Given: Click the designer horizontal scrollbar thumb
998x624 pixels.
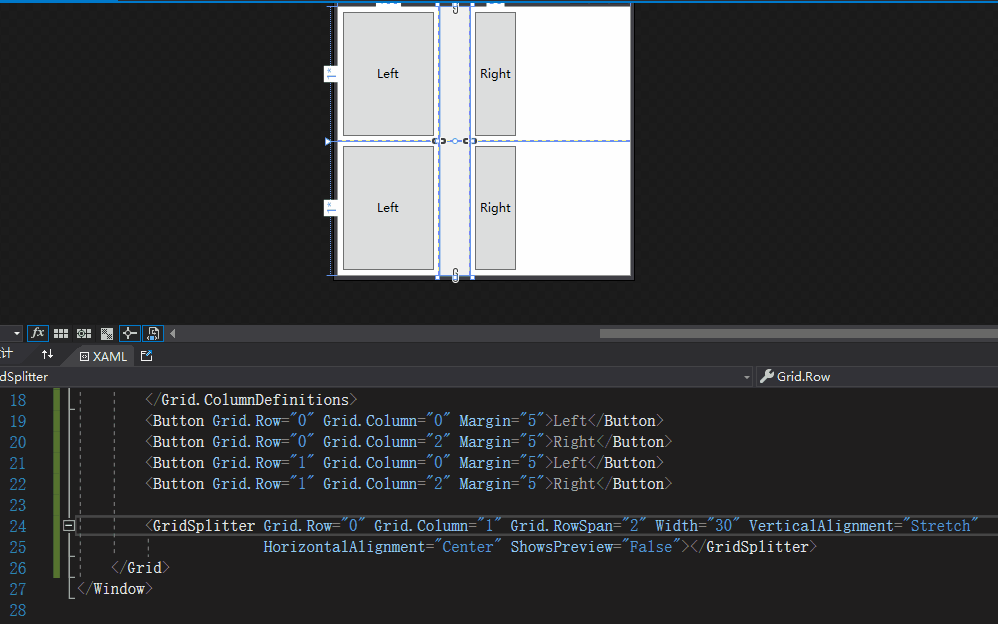Looking at the screenshot, I should 799,334.
